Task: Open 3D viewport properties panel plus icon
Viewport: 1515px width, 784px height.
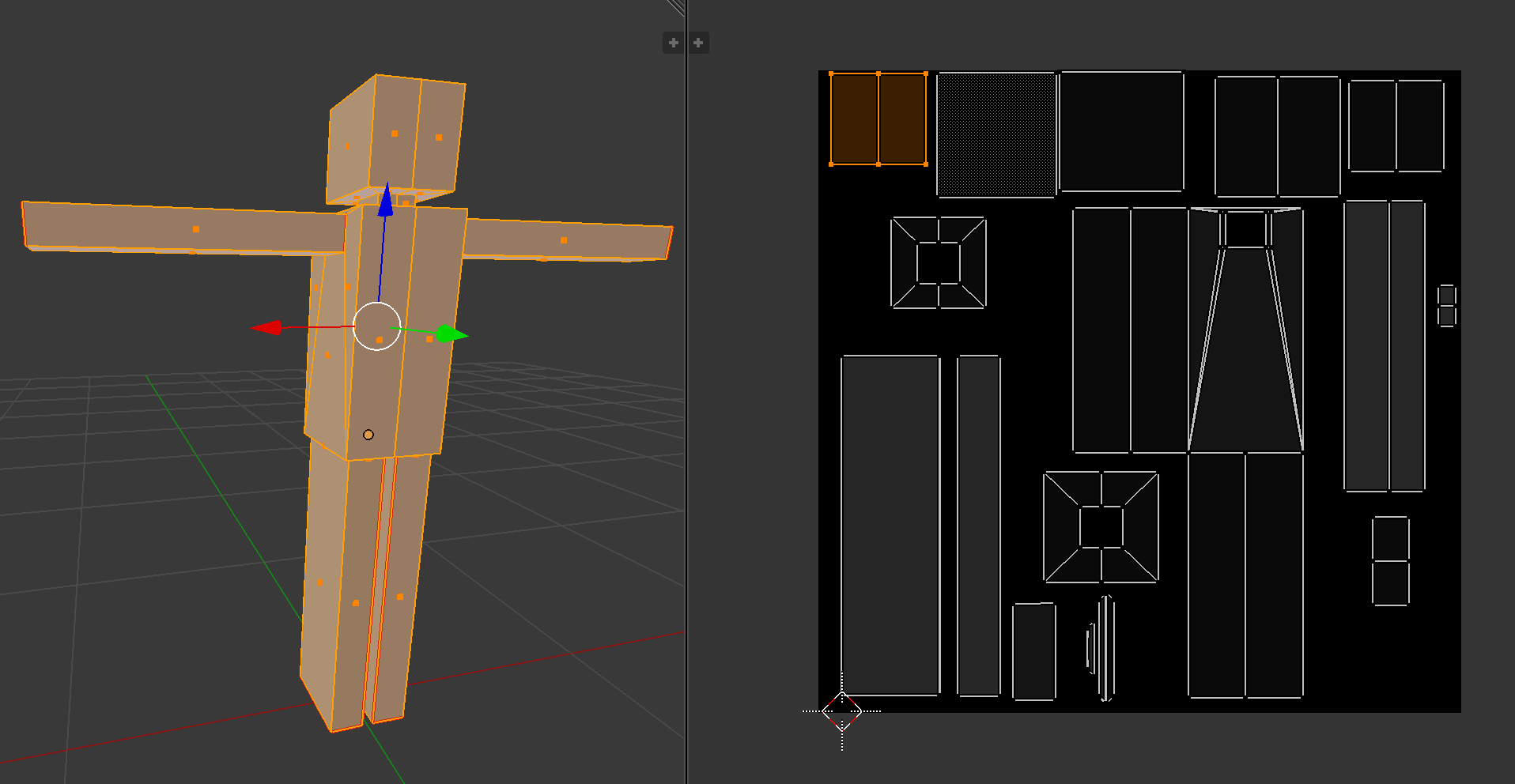Action: [673, 43]
